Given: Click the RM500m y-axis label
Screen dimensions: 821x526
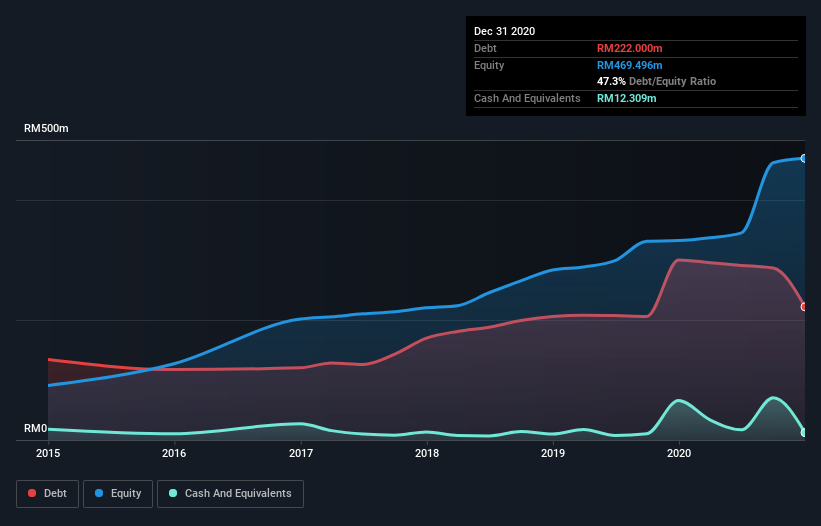Looking at the screenshot, I should click(x=46, y=128).
